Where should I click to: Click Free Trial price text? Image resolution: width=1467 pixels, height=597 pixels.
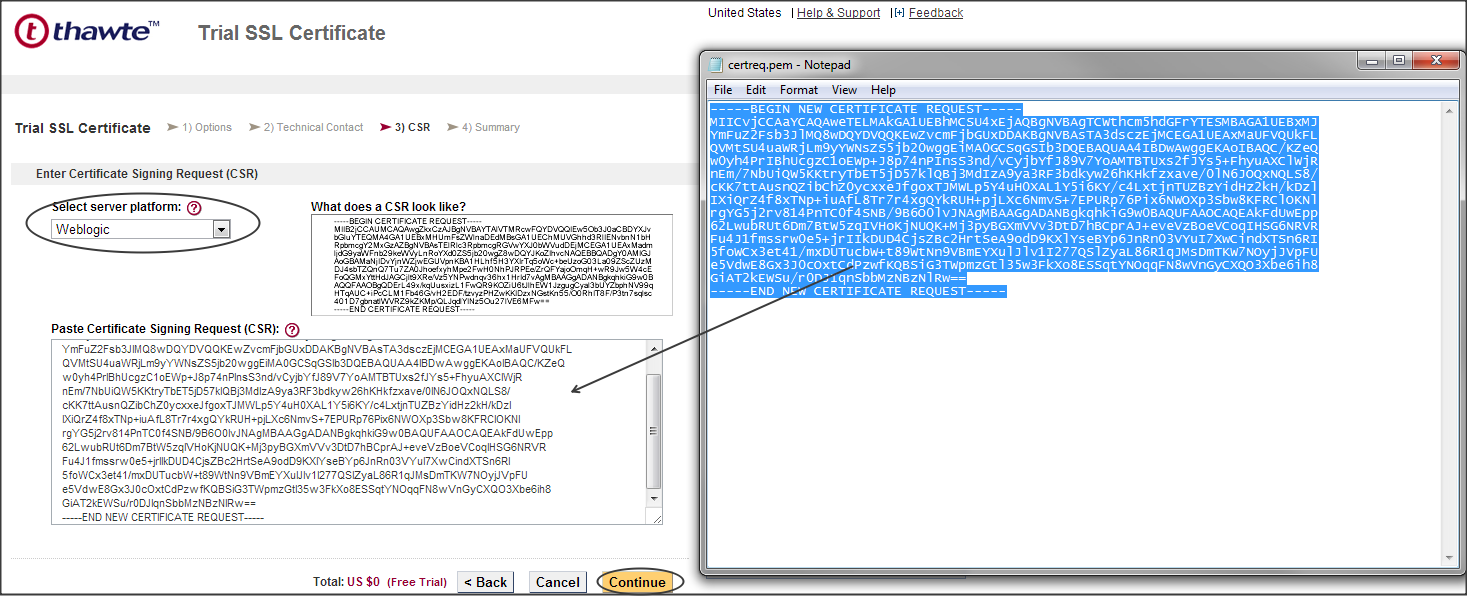point(417,582)
